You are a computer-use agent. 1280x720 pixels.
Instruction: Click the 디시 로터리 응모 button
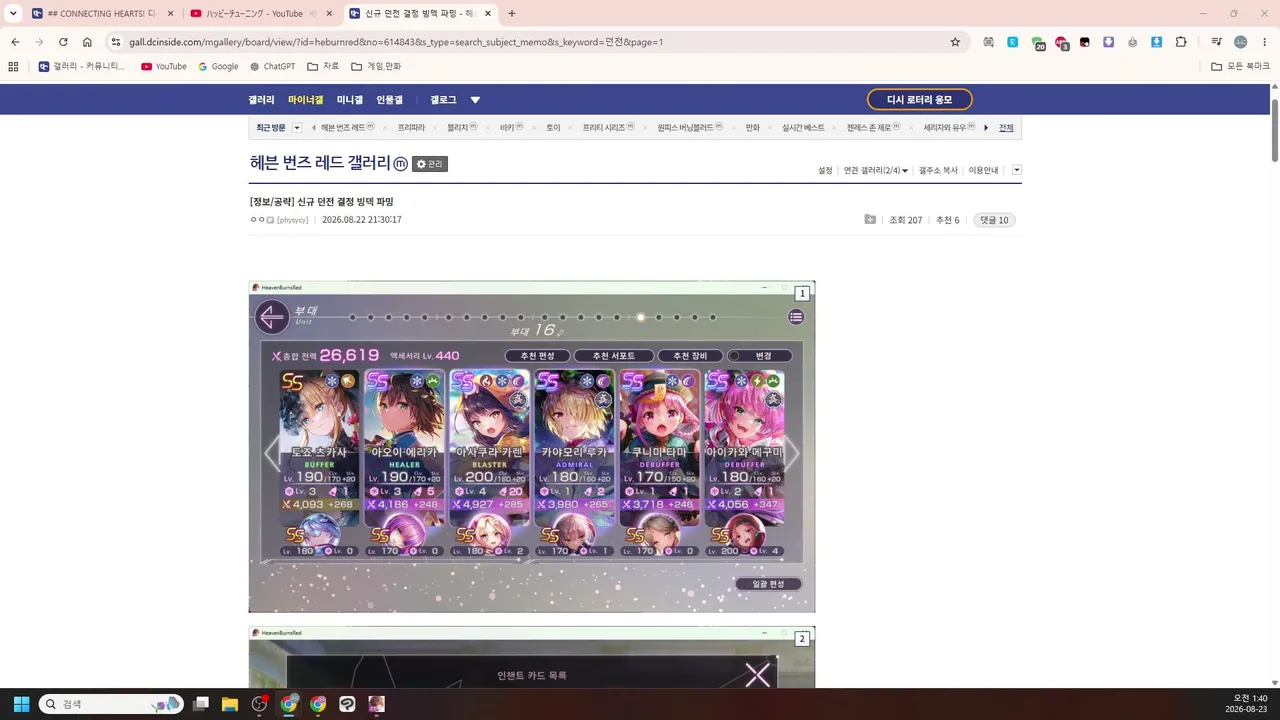(x=919, y=100)
